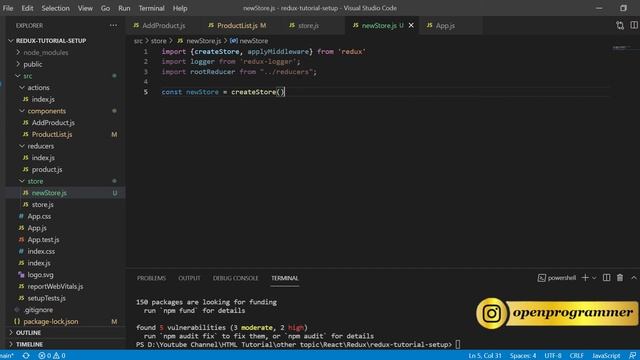Click JavaScript language mode selector

pyautogui.click(x=606, y=356)
